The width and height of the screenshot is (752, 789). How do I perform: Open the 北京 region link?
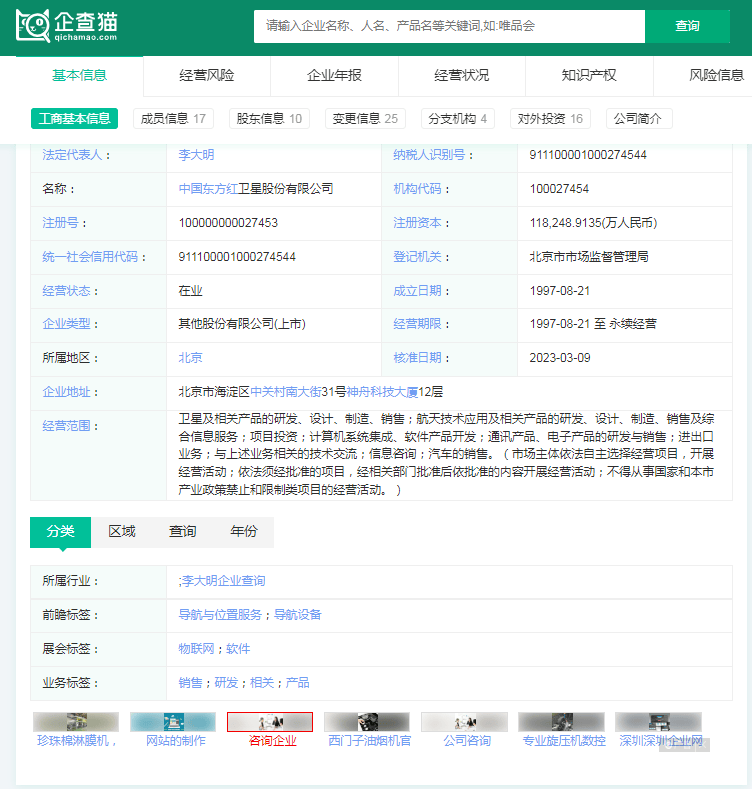point(190,358)
